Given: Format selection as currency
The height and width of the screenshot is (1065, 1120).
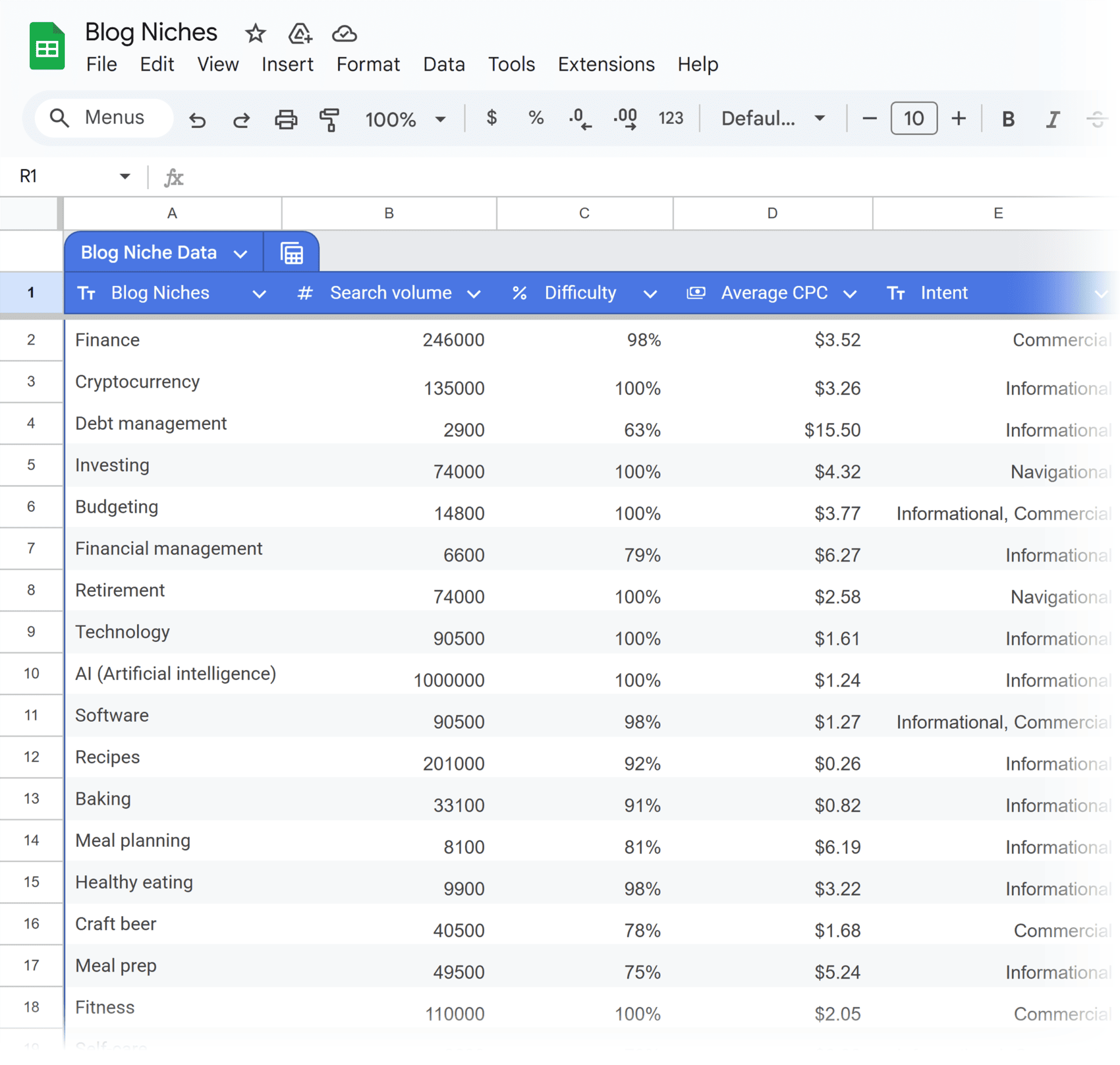Looking at the screenshot, I should pyautogui.click(x=492, y=118).
